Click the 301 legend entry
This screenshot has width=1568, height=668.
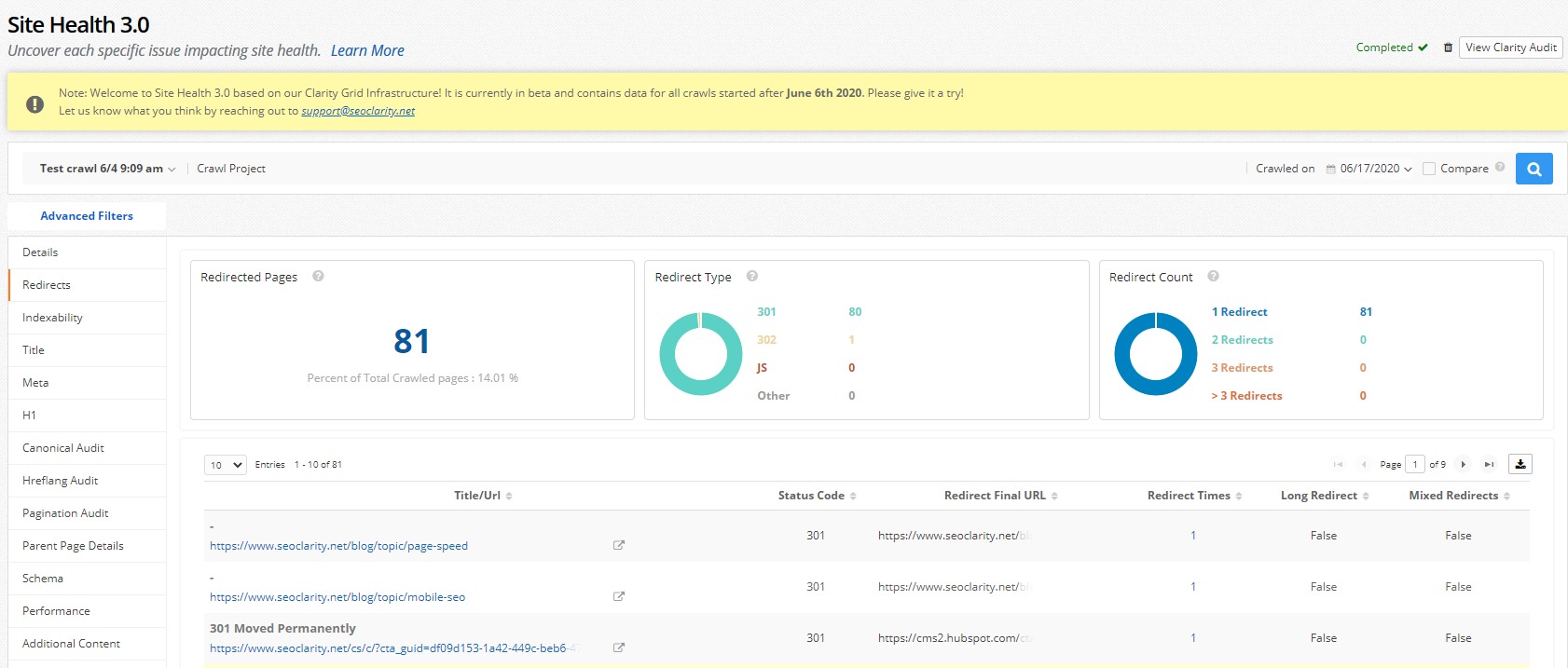pyautogui.click(x=766, y=312)
